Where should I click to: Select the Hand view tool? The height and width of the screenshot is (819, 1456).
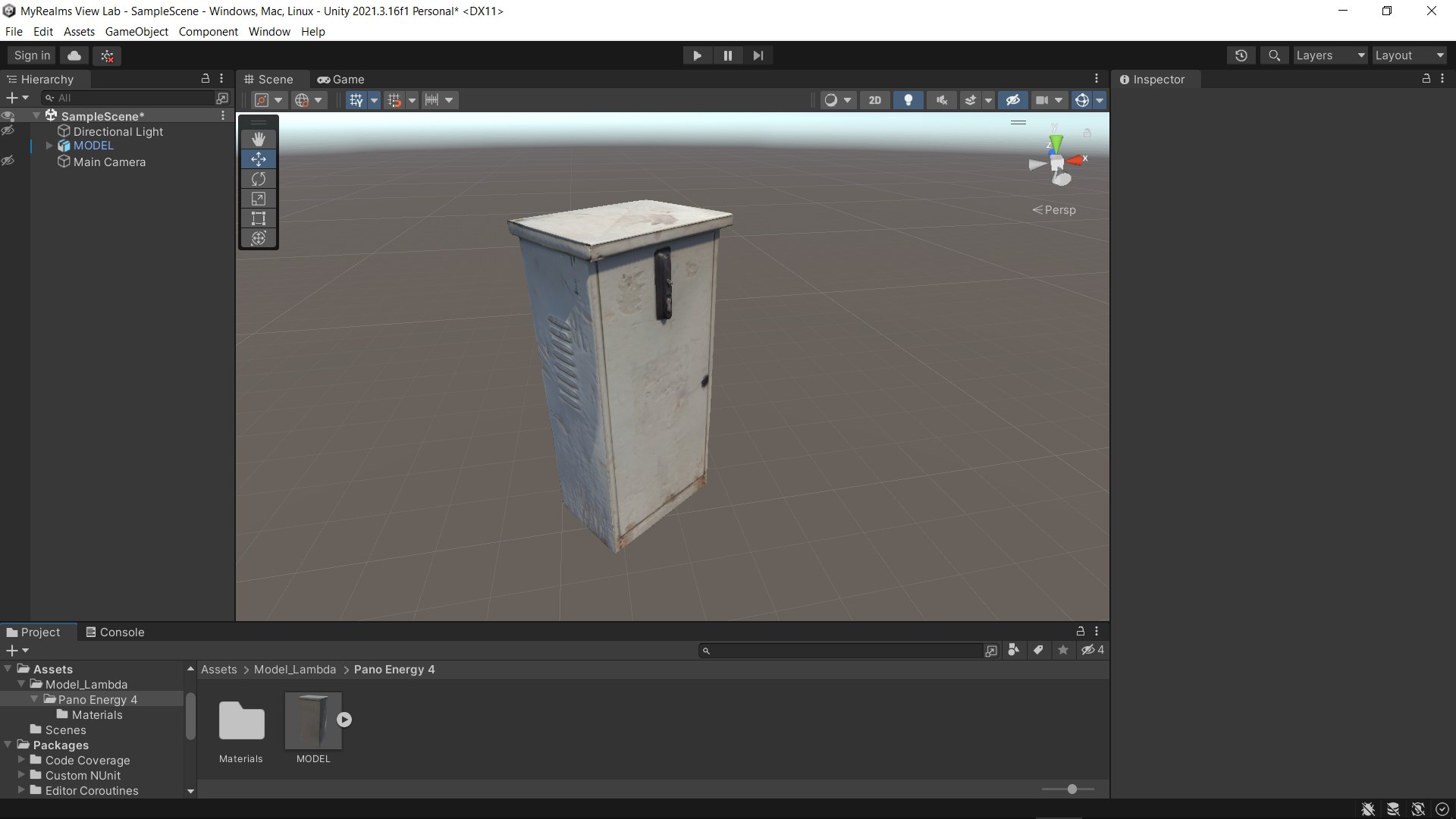coord(259,139)
